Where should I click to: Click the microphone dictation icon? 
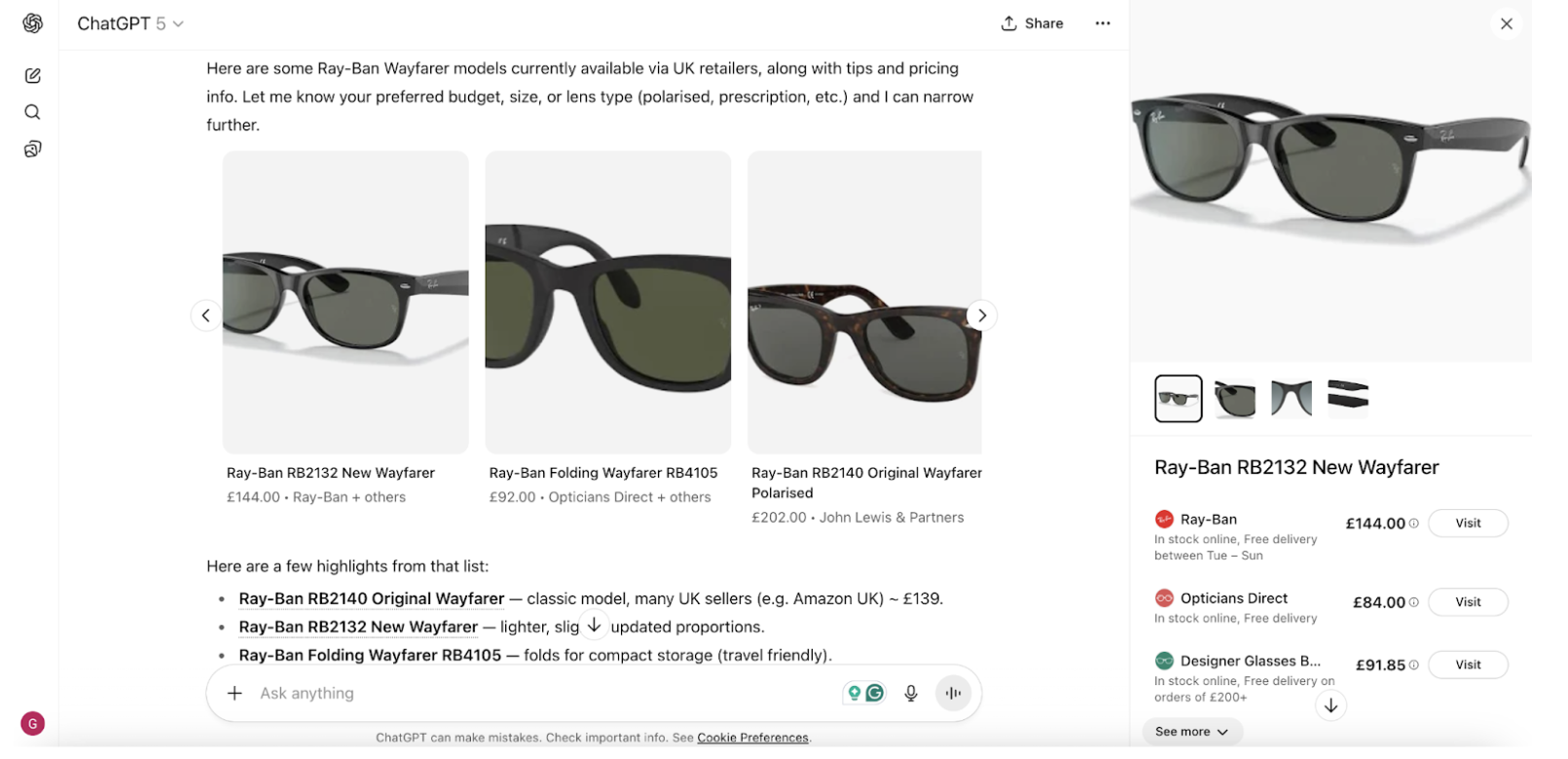point(910,693)
